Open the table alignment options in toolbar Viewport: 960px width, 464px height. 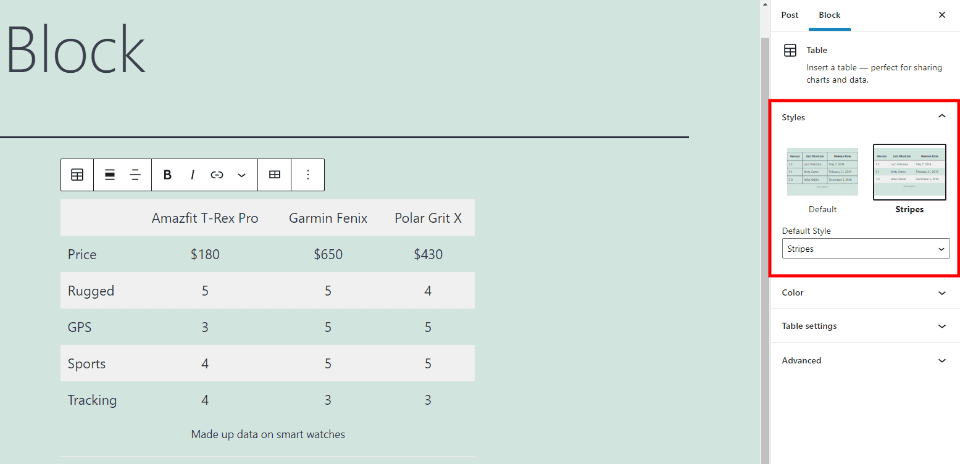110,175
